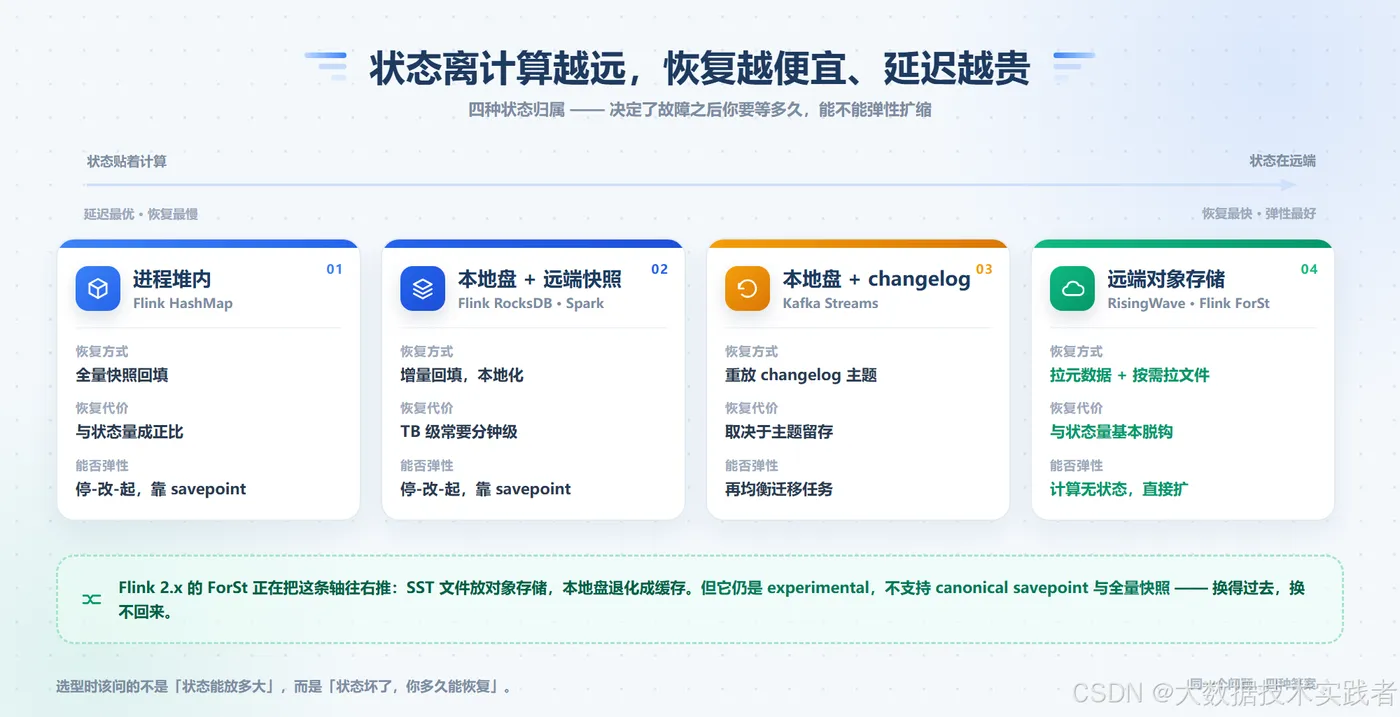Select the caption 恢复最快 • 弹性最好

click(x=1259, y=214)
